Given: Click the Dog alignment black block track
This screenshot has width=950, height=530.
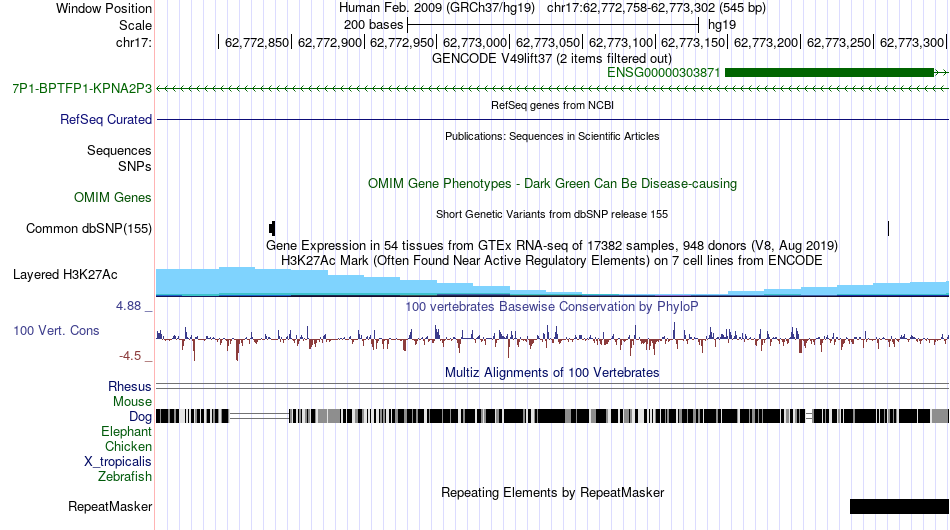Looking at the screenshot, I should tap(552, 416).
